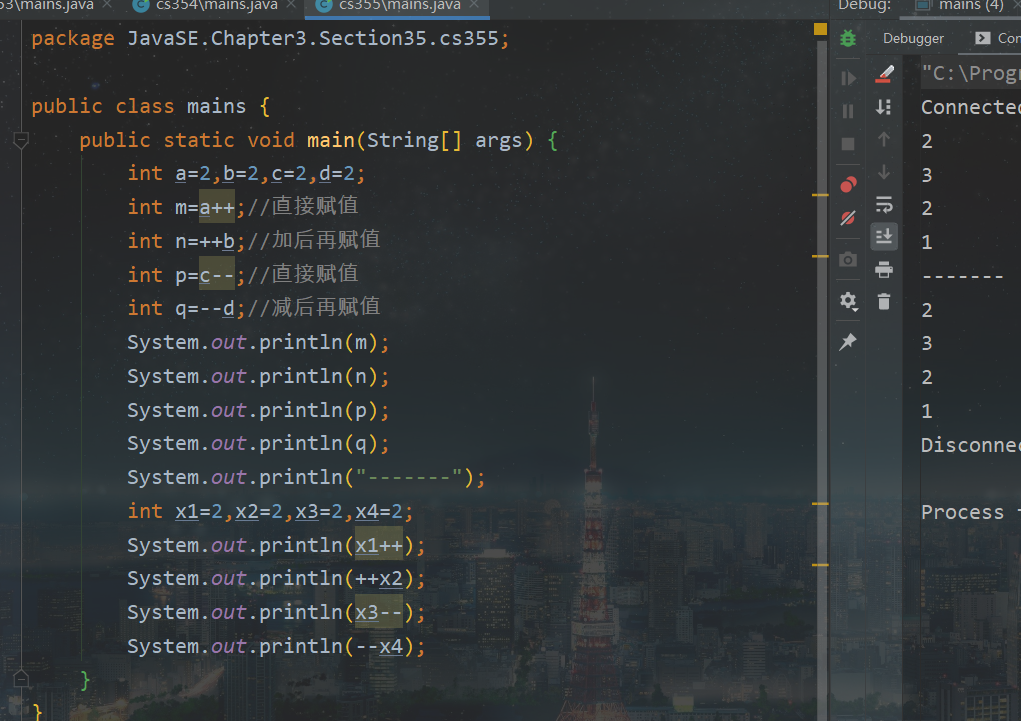Open the Console tab
Screen dimensions: 1021x721
point(998,38)
